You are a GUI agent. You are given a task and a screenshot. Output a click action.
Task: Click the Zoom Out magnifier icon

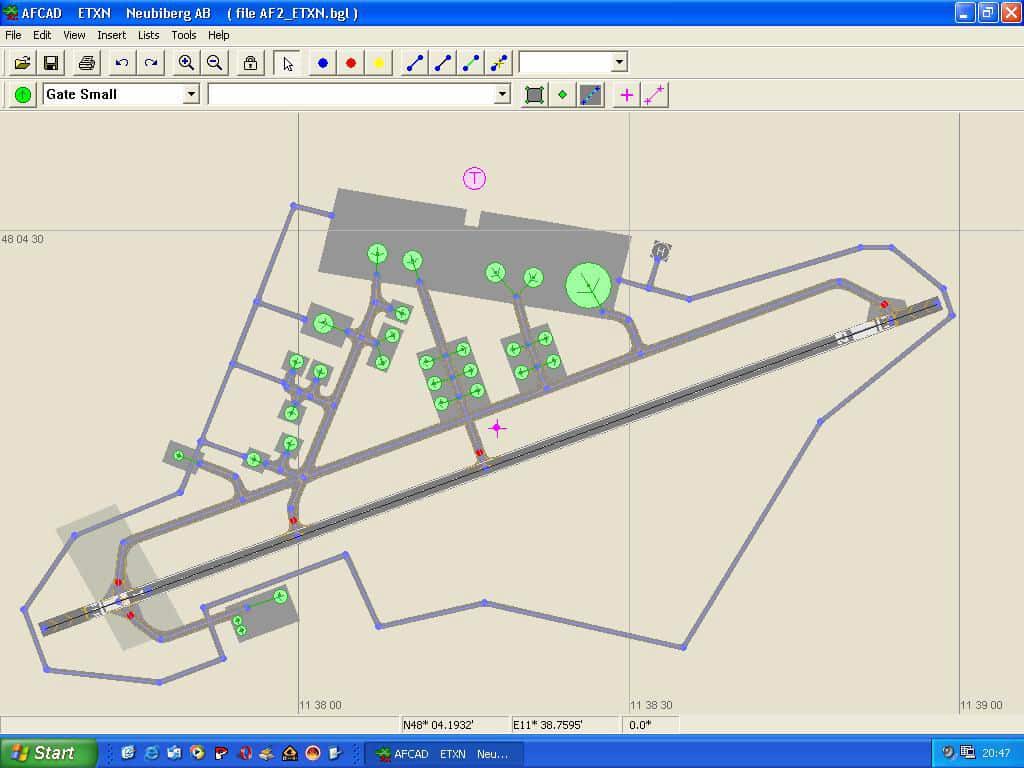(214, 63)
